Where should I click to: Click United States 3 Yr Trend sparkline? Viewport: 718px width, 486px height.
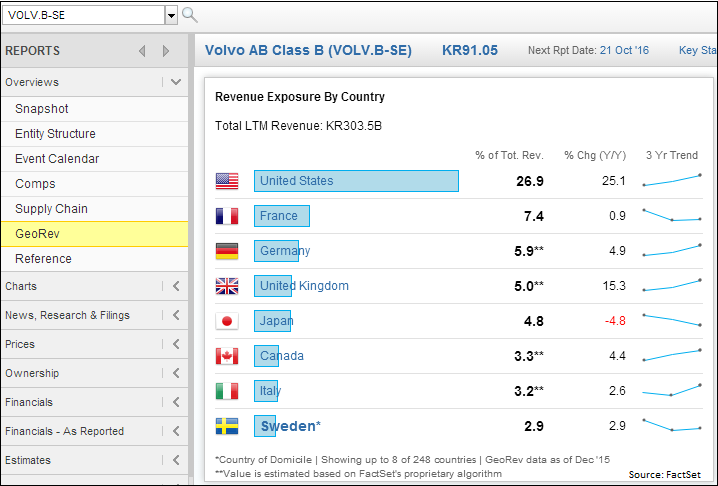[671, 181]
